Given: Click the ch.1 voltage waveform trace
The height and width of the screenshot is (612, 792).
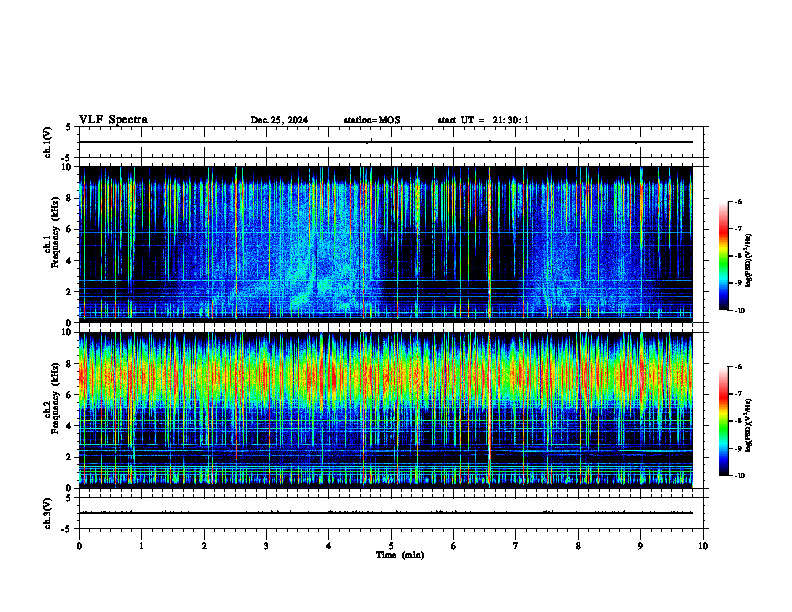Looking at the screenshot, I should coord(385,142).
